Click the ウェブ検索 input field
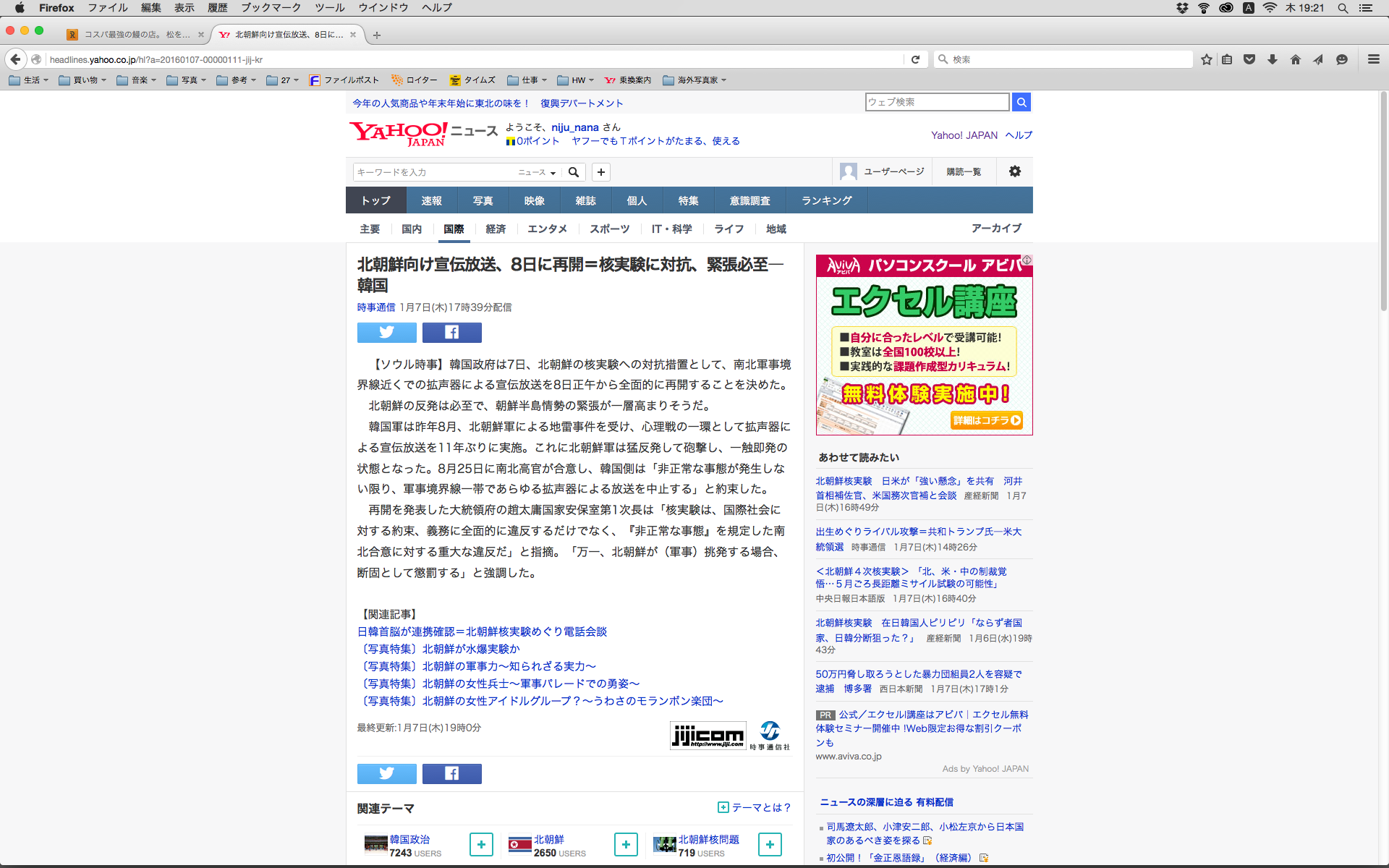The image size is (1389, 868). [x=937, y=102]
